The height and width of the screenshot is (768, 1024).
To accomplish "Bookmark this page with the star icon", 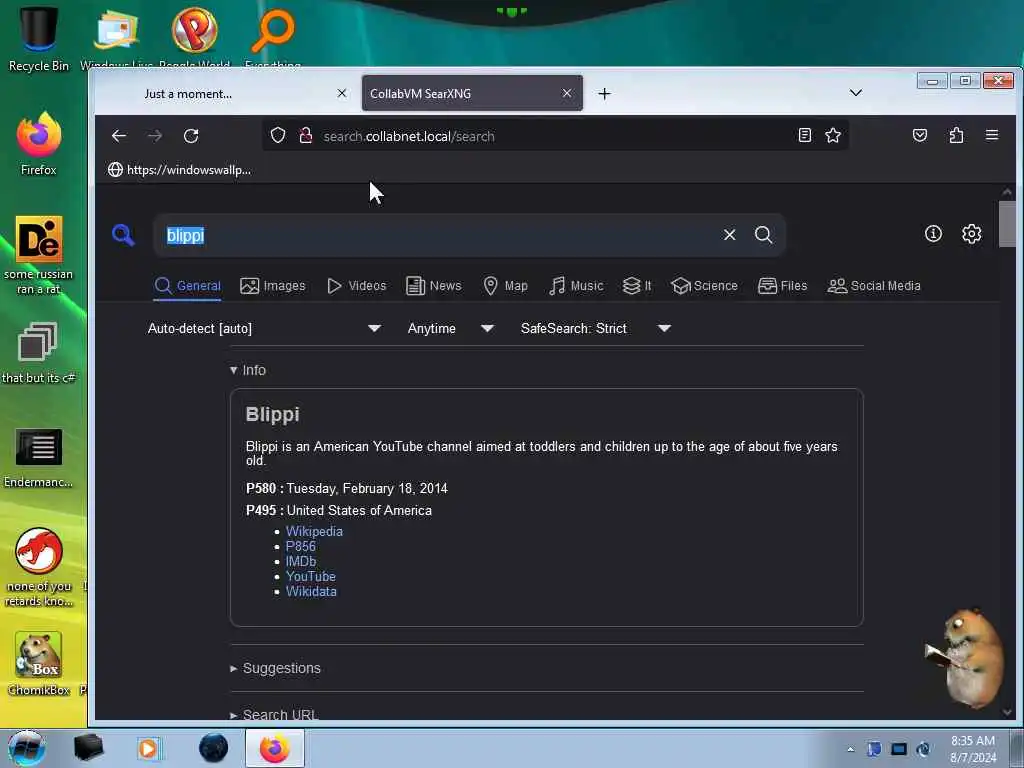I will pyautogui.click(x=833, y=135).
